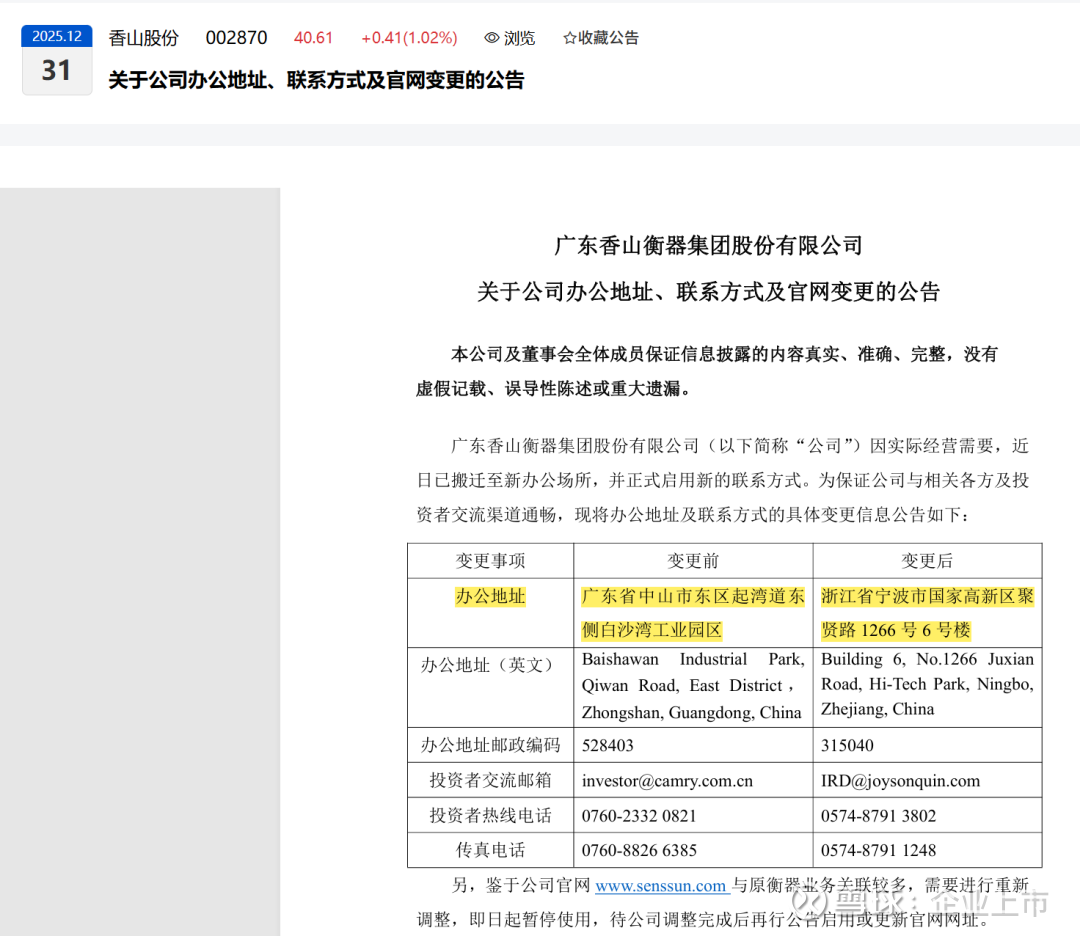Click the day number 31 in the date badge
1080x936 pixels.
click(57, 71)
